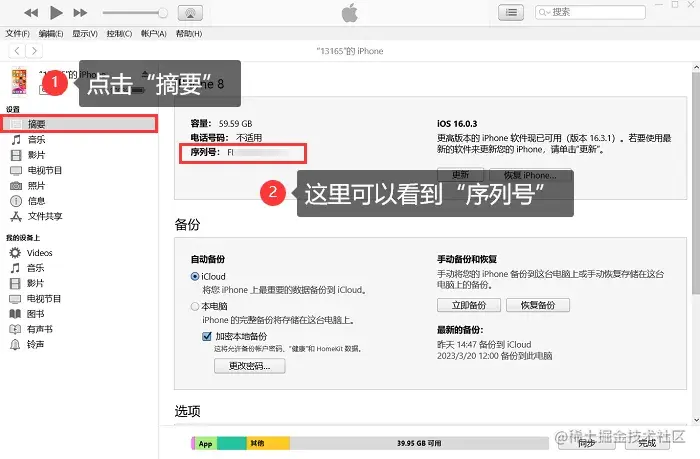Select 影片 film icon under 设置
The width and height of the screenshot is (700, 459).
tap(16, 155)
